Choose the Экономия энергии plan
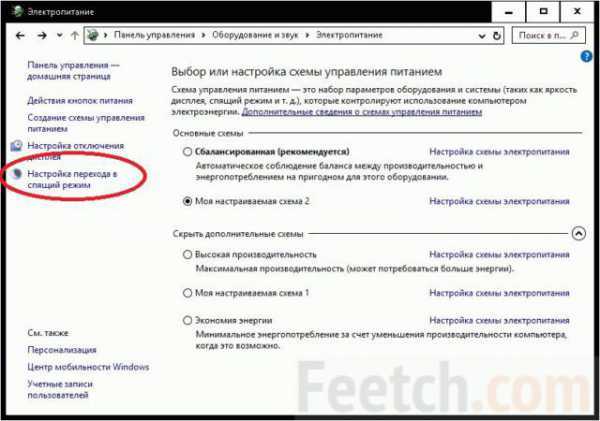The width and height of the screenshot is (600, 421). coord(187,320)
